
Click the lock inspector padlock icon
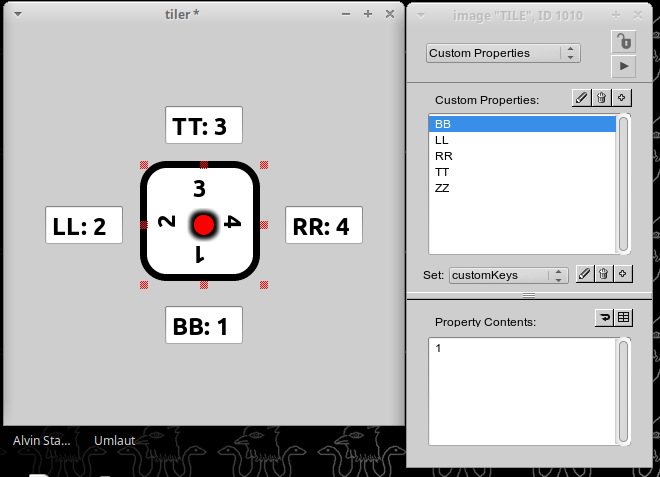pyautogui.click(x=623, y=42)
